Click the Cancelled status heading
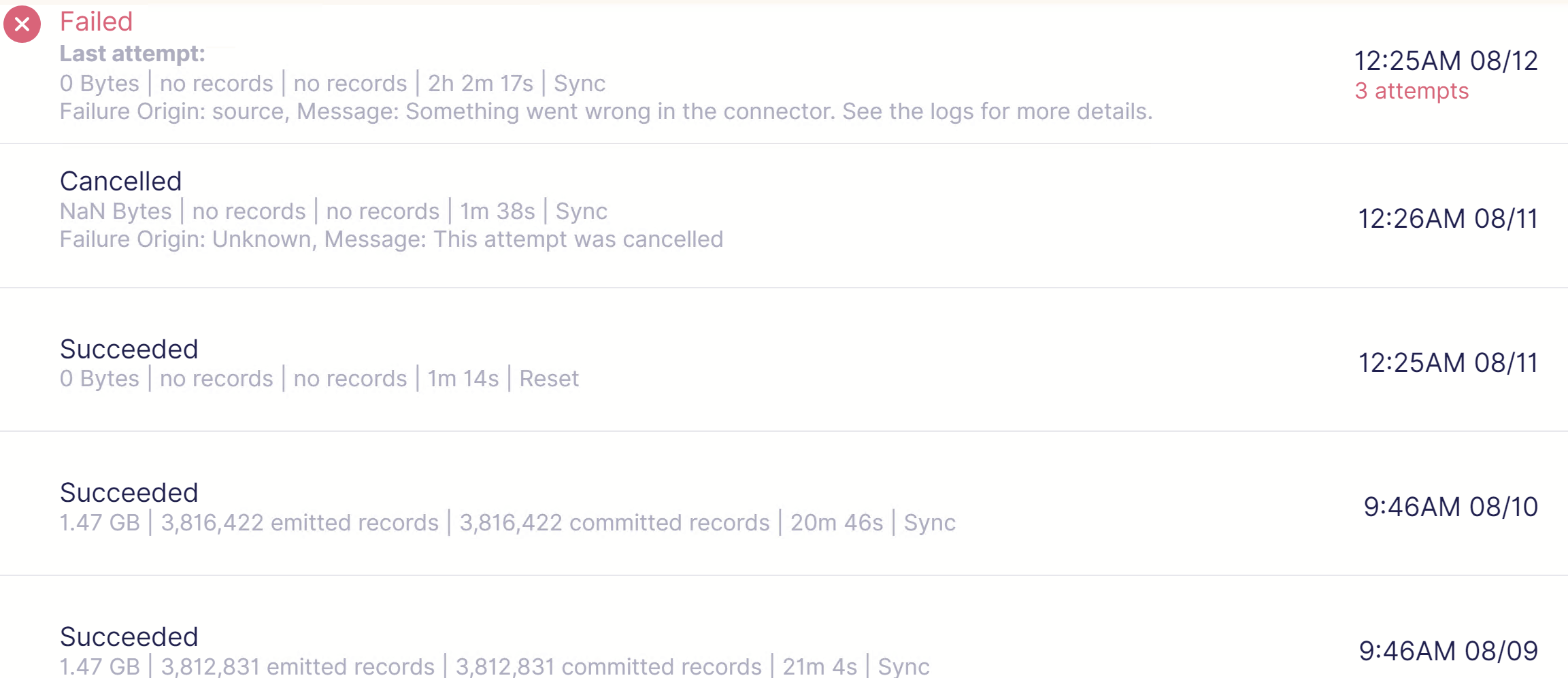The height and width of the screenshot is (678, 1568). [x=120, y=180]
